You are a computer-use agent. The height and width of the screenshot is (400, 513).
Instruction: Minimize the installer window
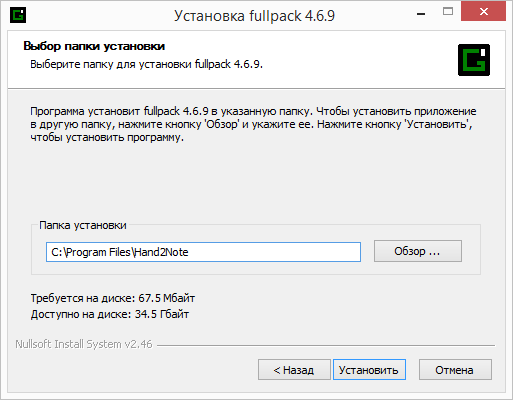point(421,14)
